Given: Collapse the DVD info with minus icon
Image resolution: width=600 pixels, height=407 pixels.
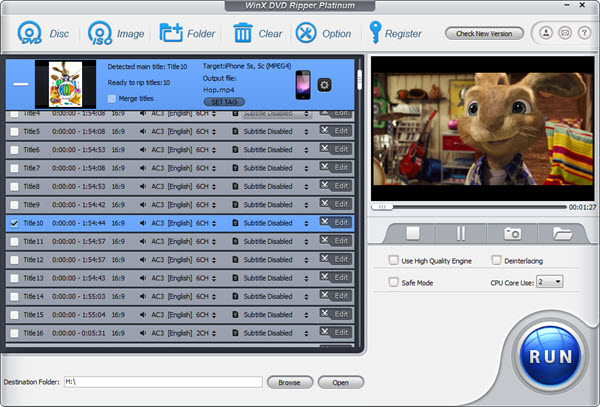Looking at the screenshot, I should click(x=21, y=84).
